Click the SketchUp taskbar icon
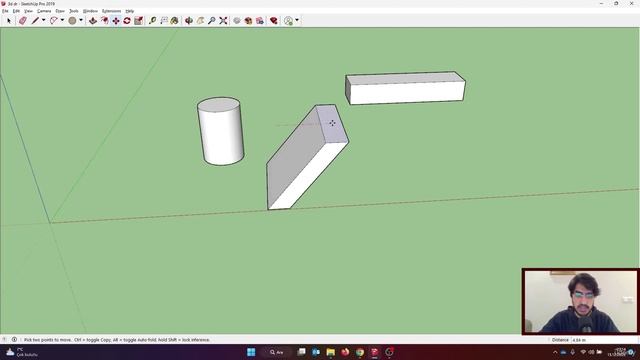Image resolution: width=640 pixels, height=360 pixels. coord(374,352)
